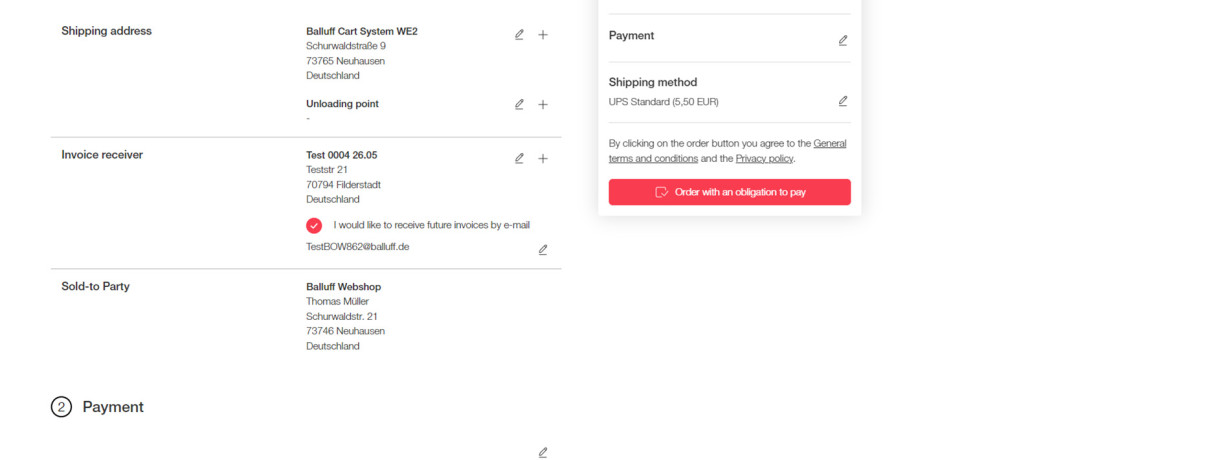Screen dimensions: 1232x460
Task: Click the Balluff Webshop sold-to party name
Action: (343, 287)
